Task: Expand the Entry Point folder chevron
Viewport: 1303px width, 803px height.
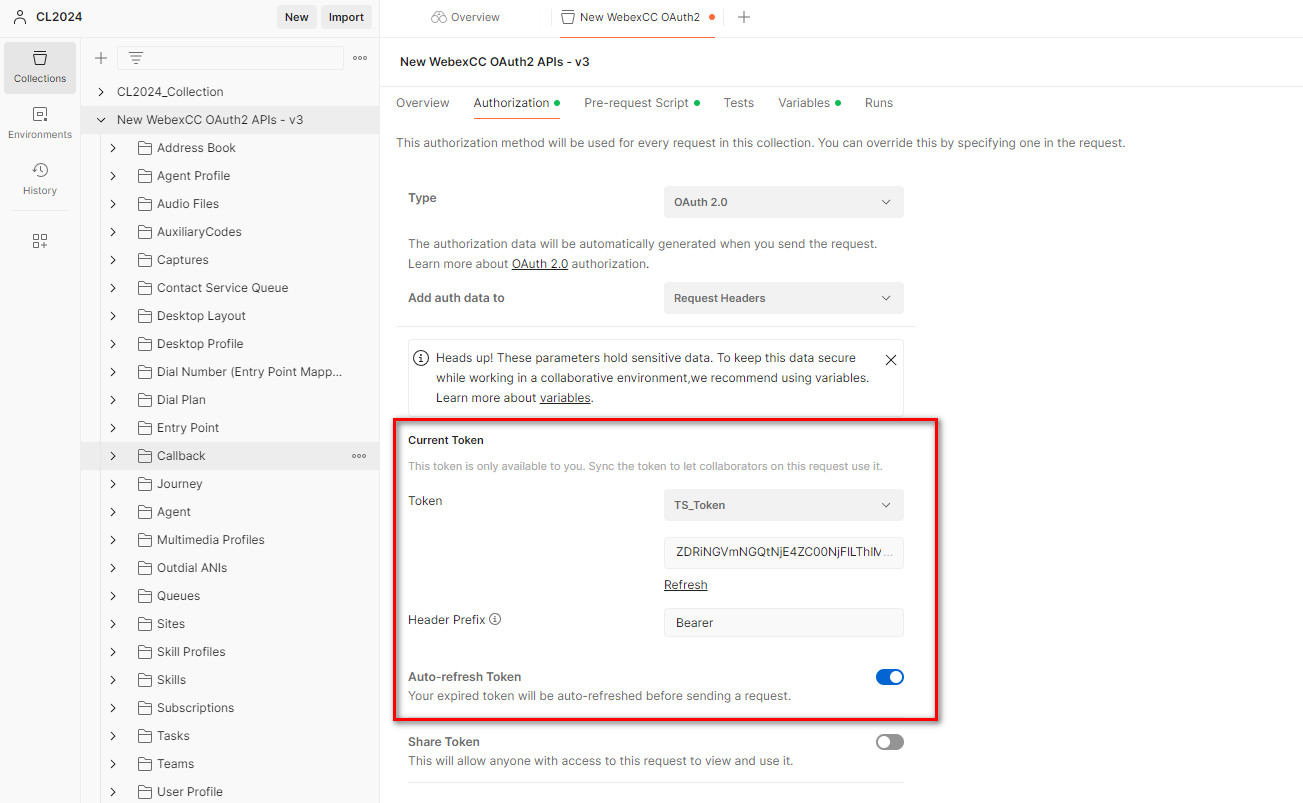Action: pos(113,428)
